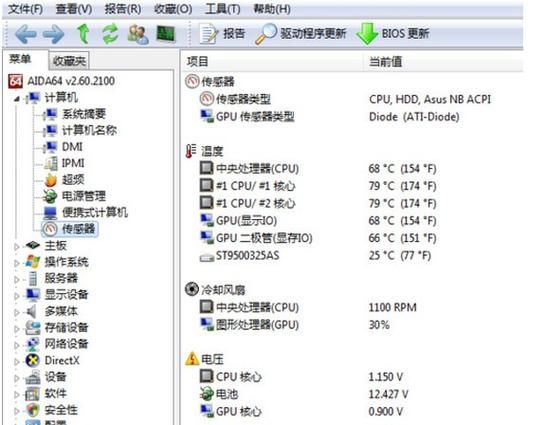Click the 安全性 shield icon

pos(33,410)
